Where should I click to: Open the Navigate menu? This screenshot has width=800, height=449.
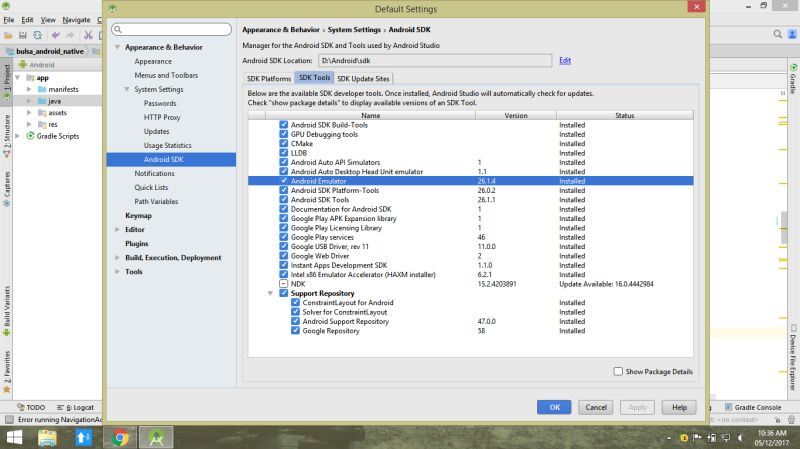pyautogui.click(x=76, y=20)
